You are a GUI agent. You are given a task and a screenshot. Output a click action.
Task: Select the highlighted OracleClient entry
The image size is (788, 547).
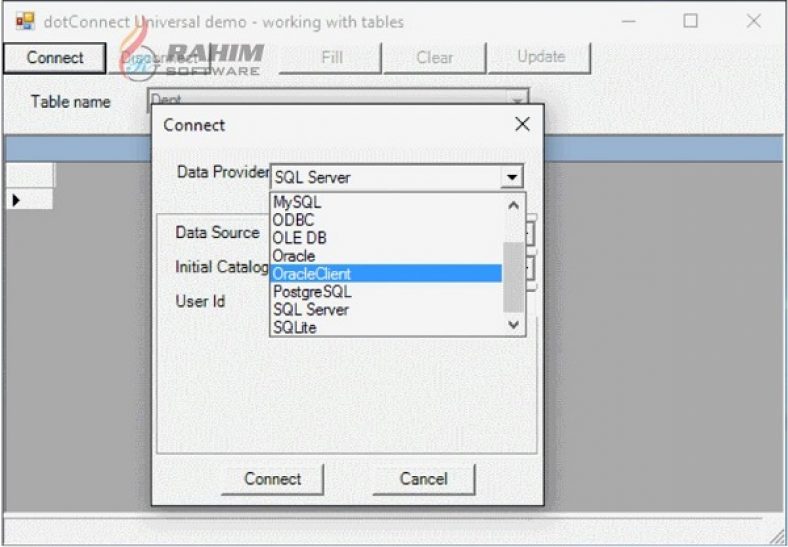click(386, 274)
